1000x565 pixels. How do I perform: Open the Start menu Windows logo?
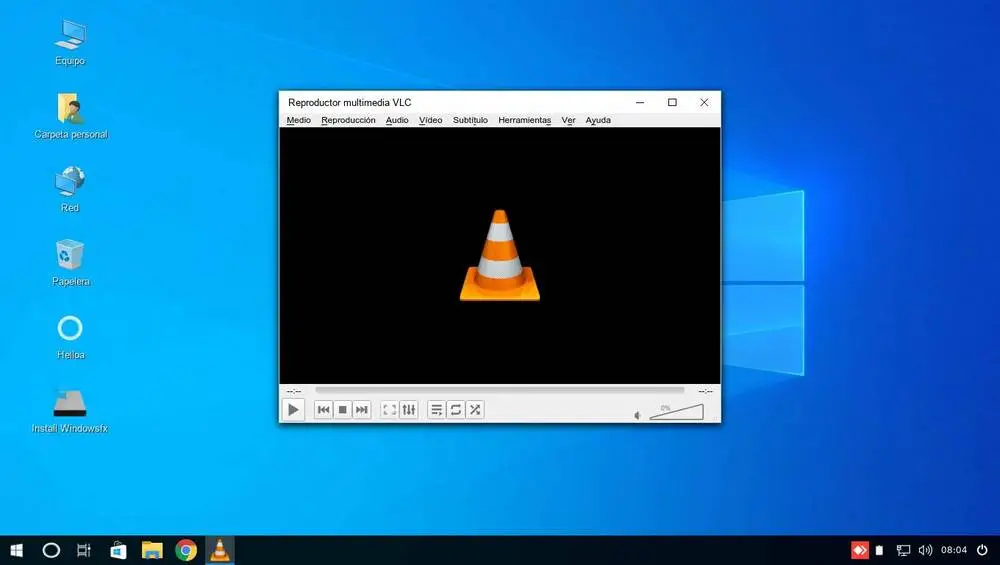[x=17, y=550]
